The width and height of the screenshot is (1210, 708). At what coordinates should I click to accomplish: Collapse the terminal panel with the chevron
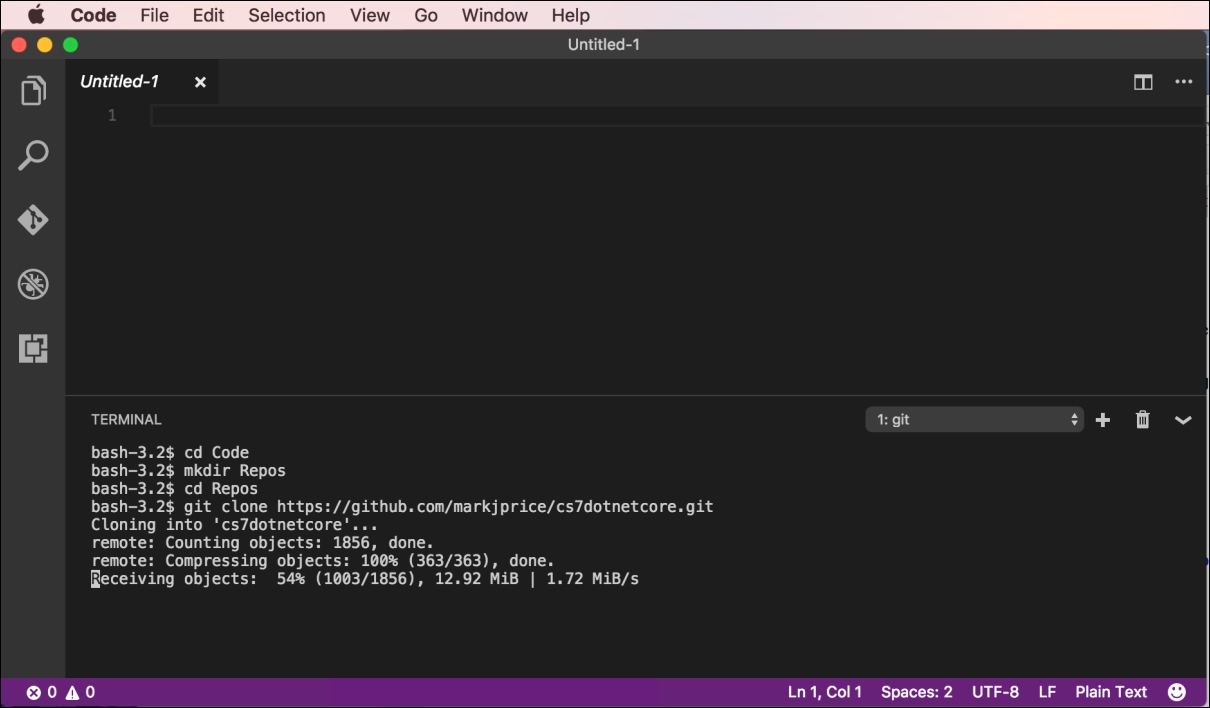tap(1183, 420)
